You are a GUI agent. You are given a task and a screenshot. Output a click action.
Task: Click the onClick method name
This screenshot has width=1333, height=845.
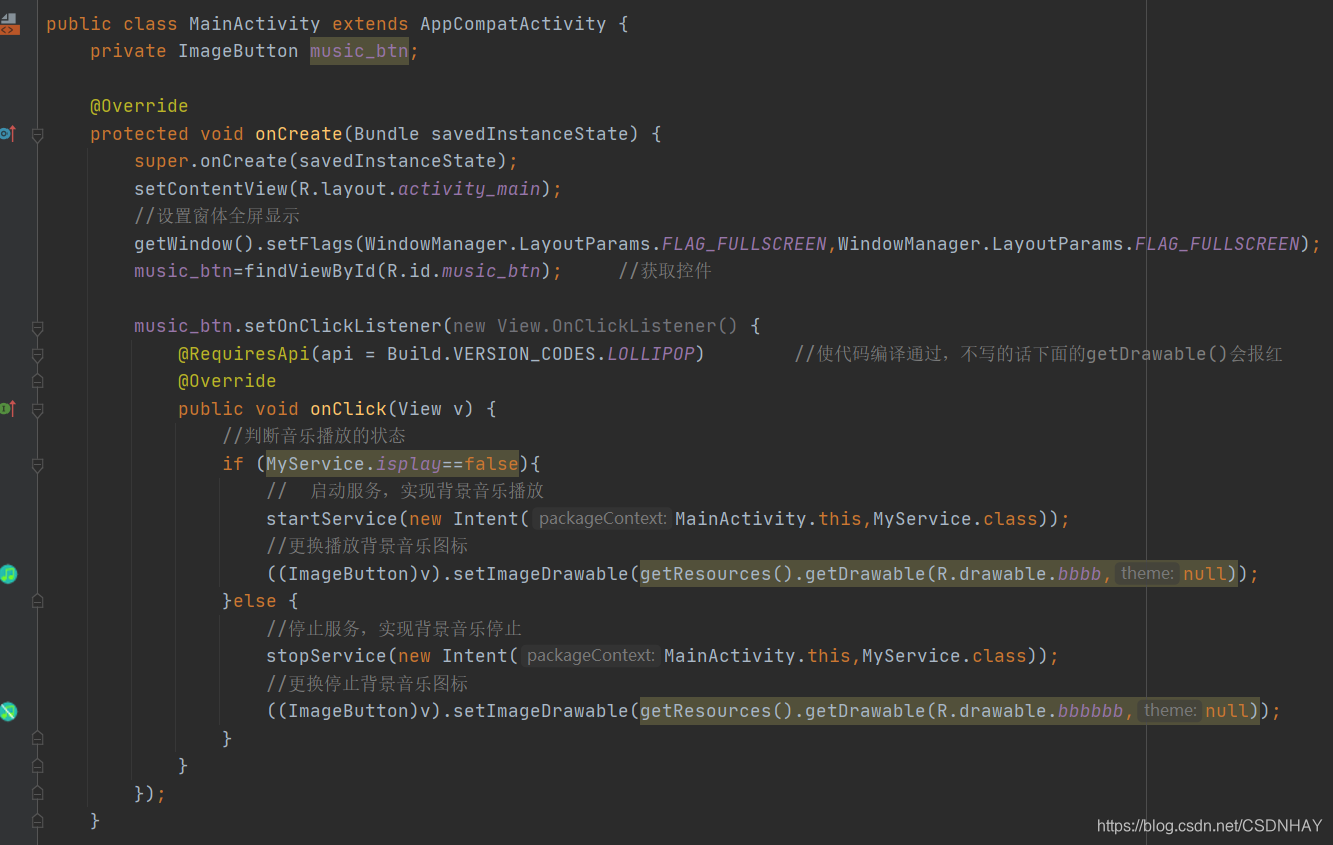coord(348,409)
